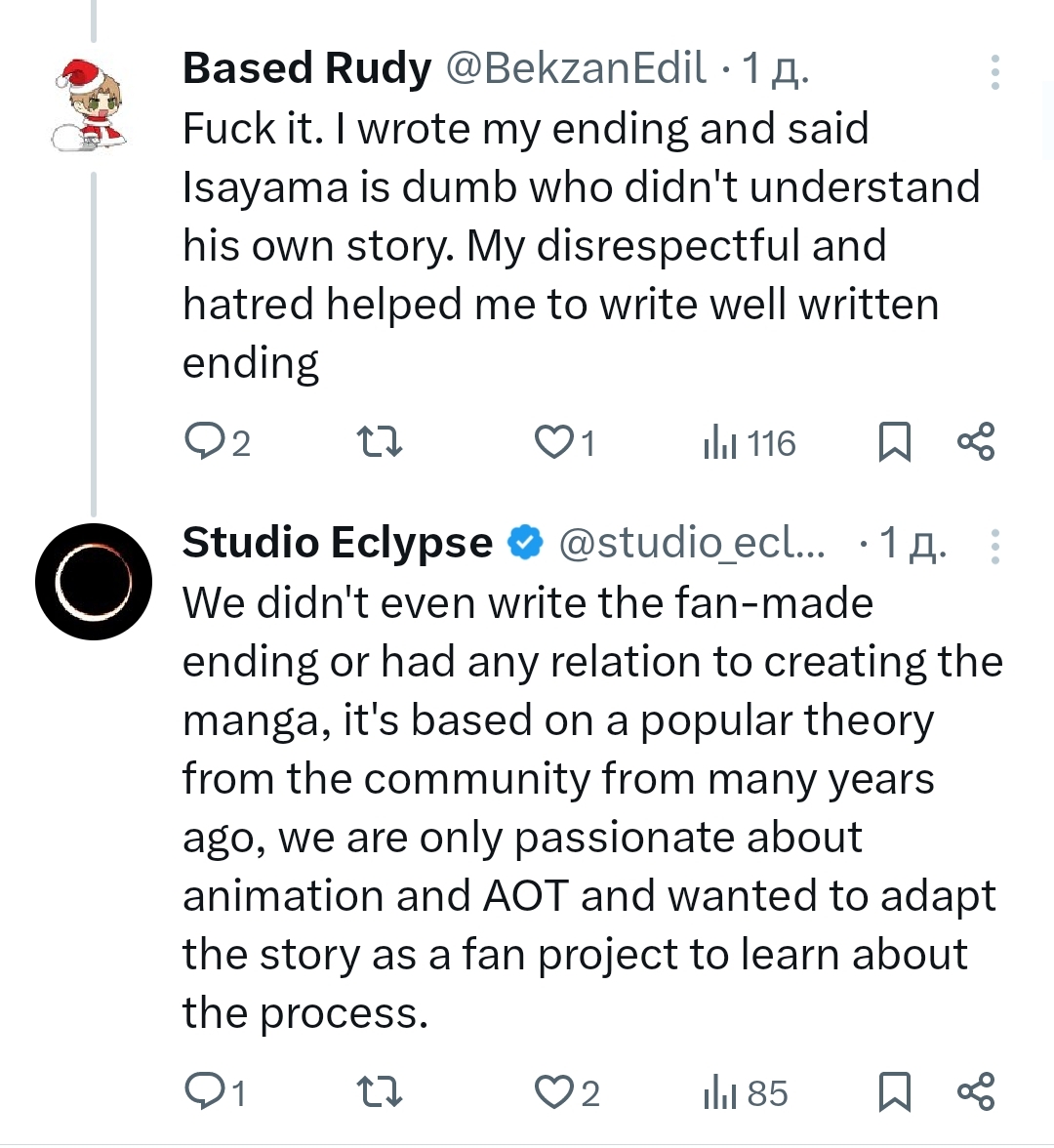The image size is (1054, 1148).
Task: Open the @BekzanEdil handle link
Action: 576,68
